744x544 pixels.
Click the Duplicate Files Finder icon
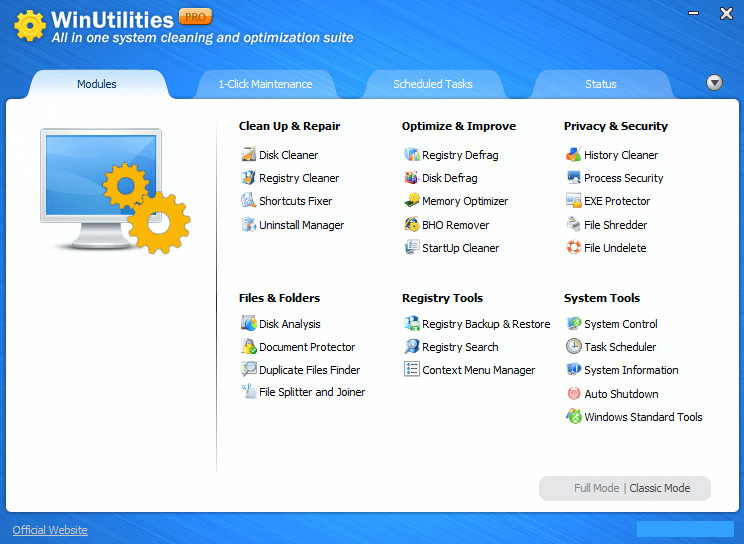[x=249, y=369]
